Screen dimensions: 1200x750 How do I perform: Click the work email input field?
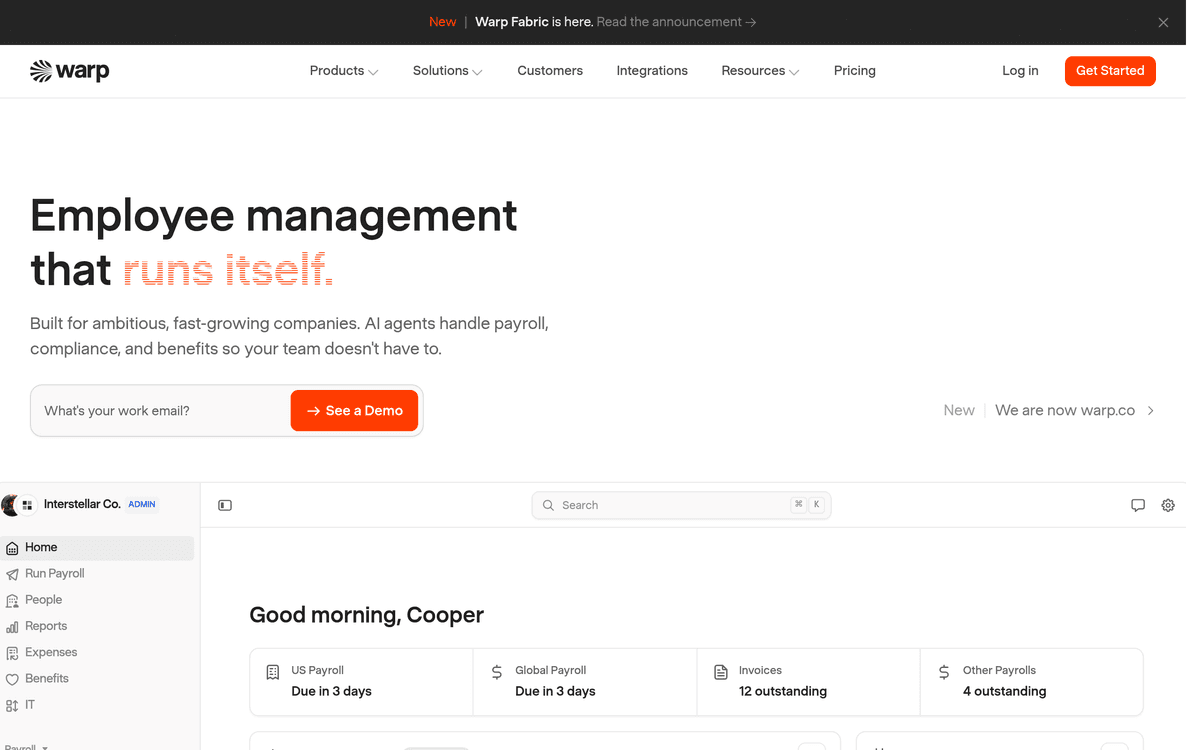point(162,411)
